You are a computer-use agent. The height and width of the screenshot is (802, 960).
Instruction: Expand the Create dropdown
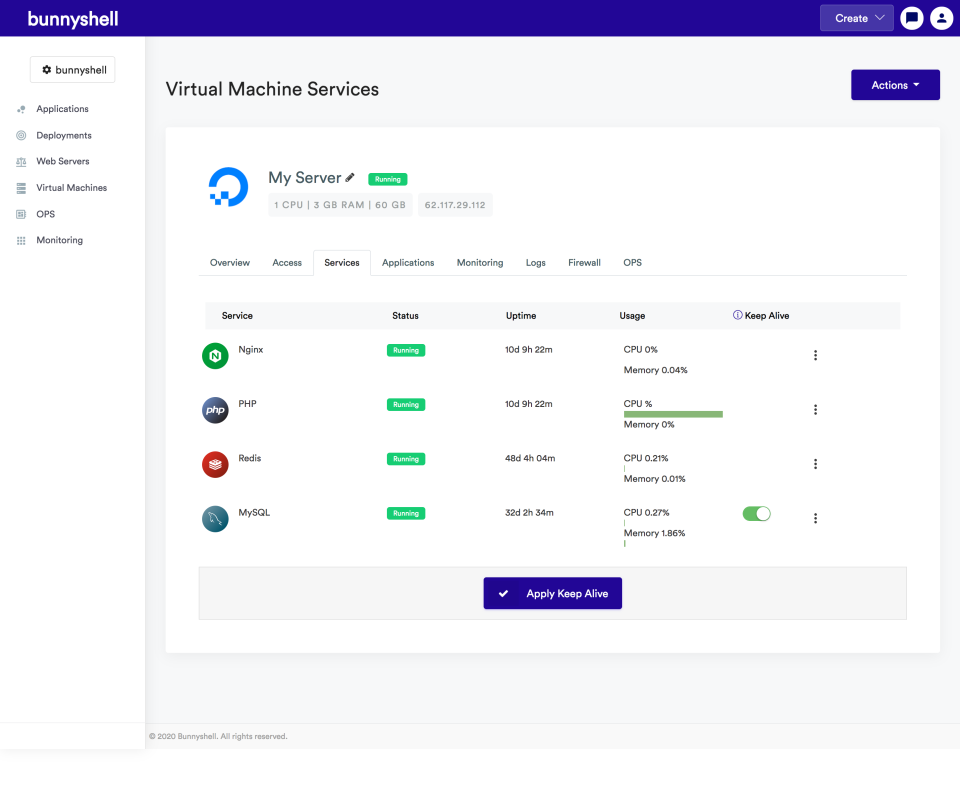[857, 18]
